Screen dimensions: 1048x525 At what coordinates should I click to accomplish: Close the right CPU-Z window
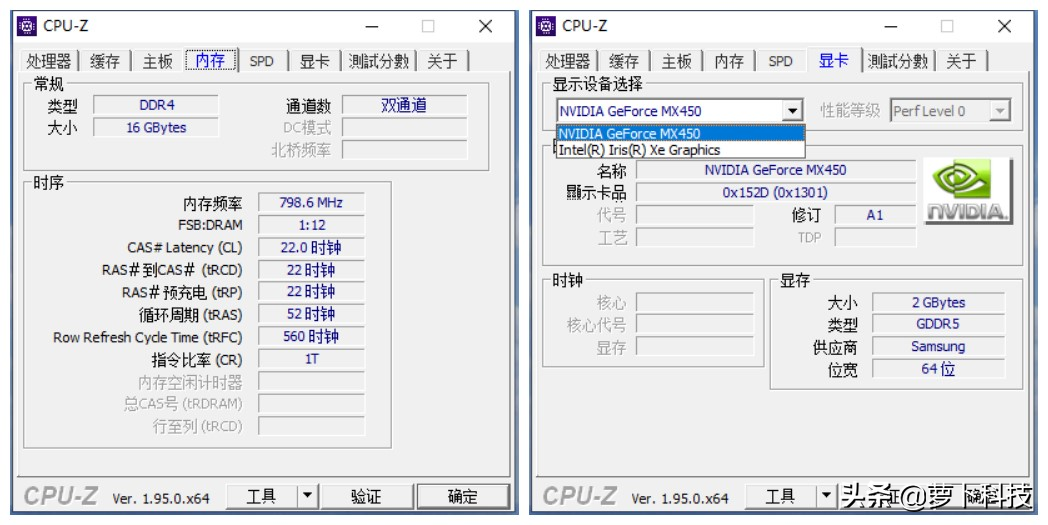click(1005, 26)
